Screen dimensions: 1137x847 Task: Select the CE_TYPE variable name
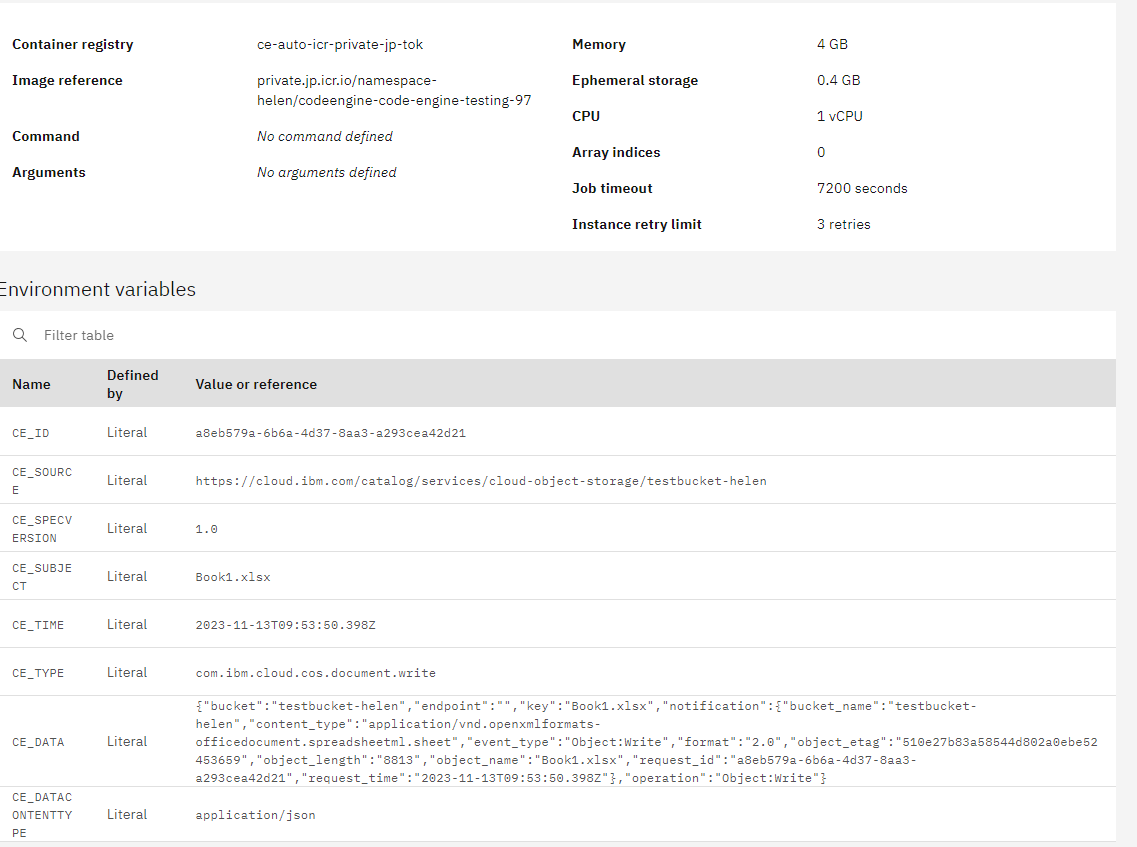point(38,673)
